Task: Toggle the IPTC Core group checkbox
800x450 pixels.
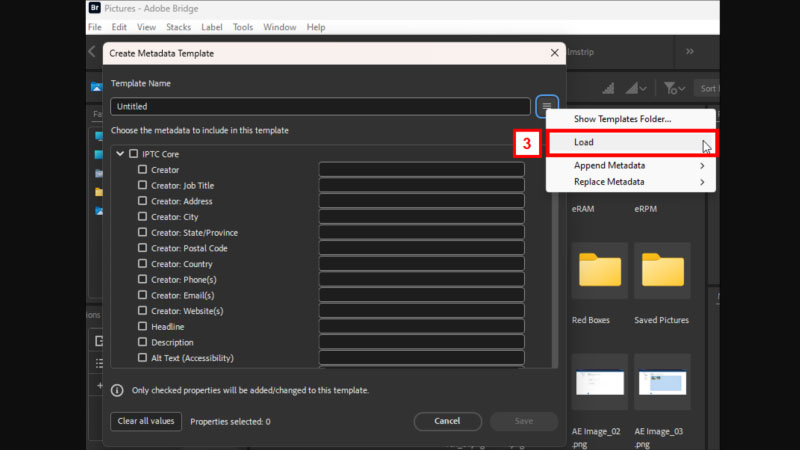Action: pos(134,154)
